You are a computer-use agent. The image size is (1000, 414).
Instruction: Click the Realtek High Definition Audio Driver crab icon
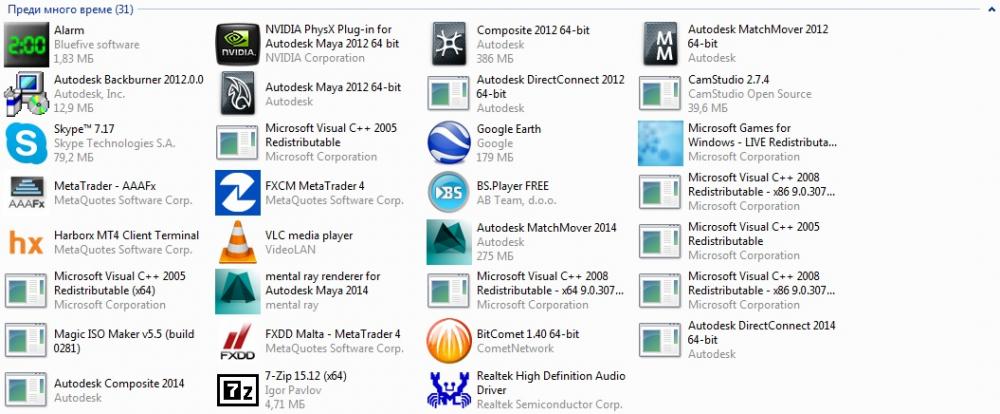tap(449, 390)
